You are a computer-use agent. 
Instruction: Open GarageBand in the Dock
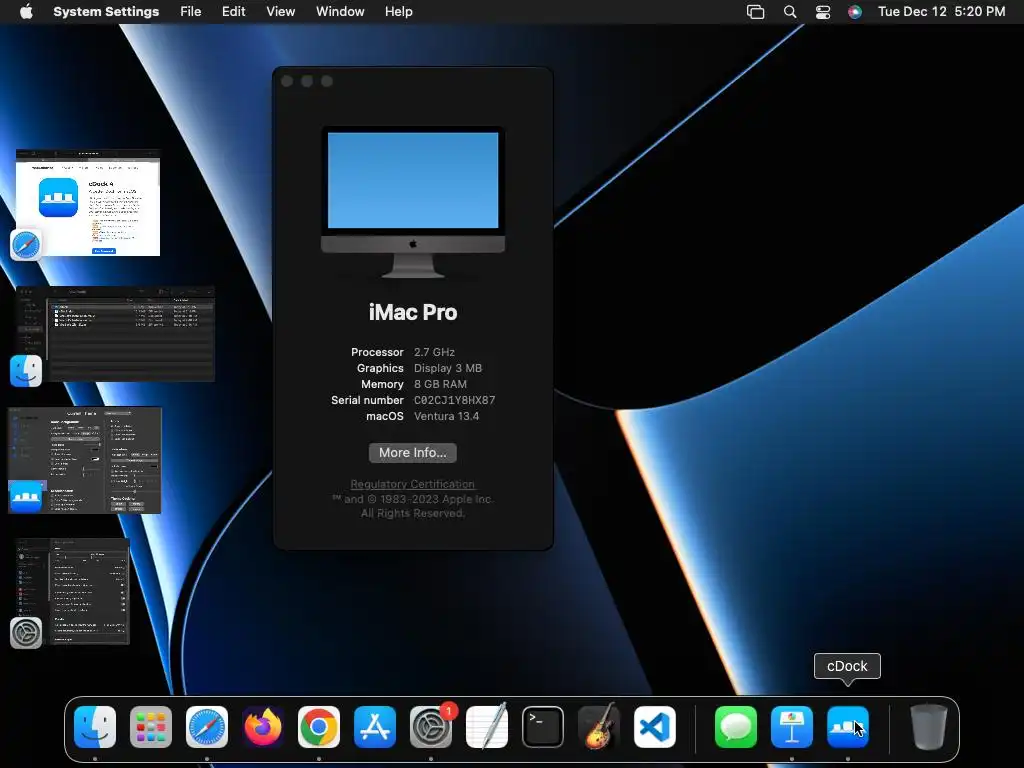pos(599,727)
